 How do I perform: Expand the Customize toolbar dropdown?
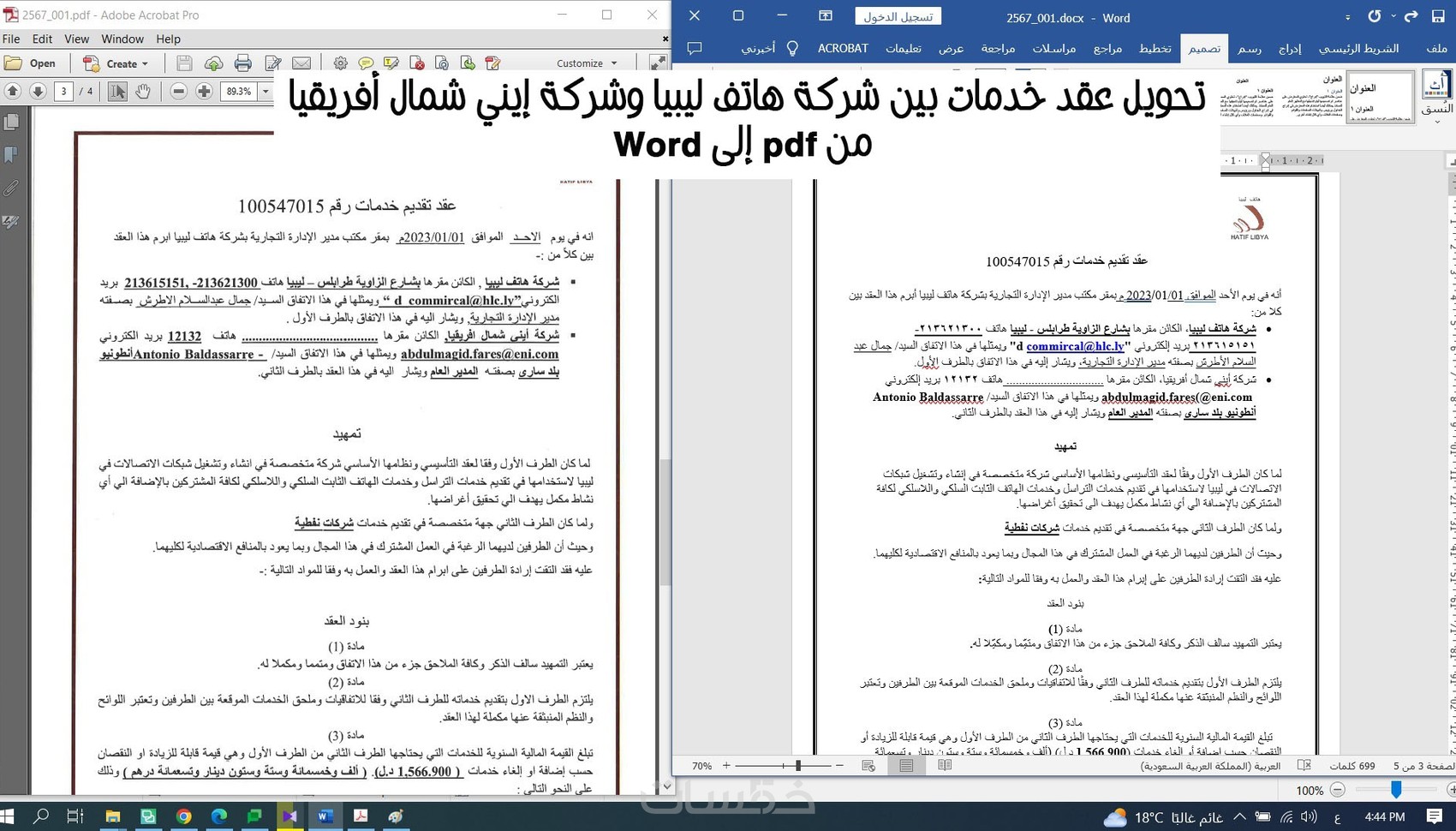coord(587,63)
